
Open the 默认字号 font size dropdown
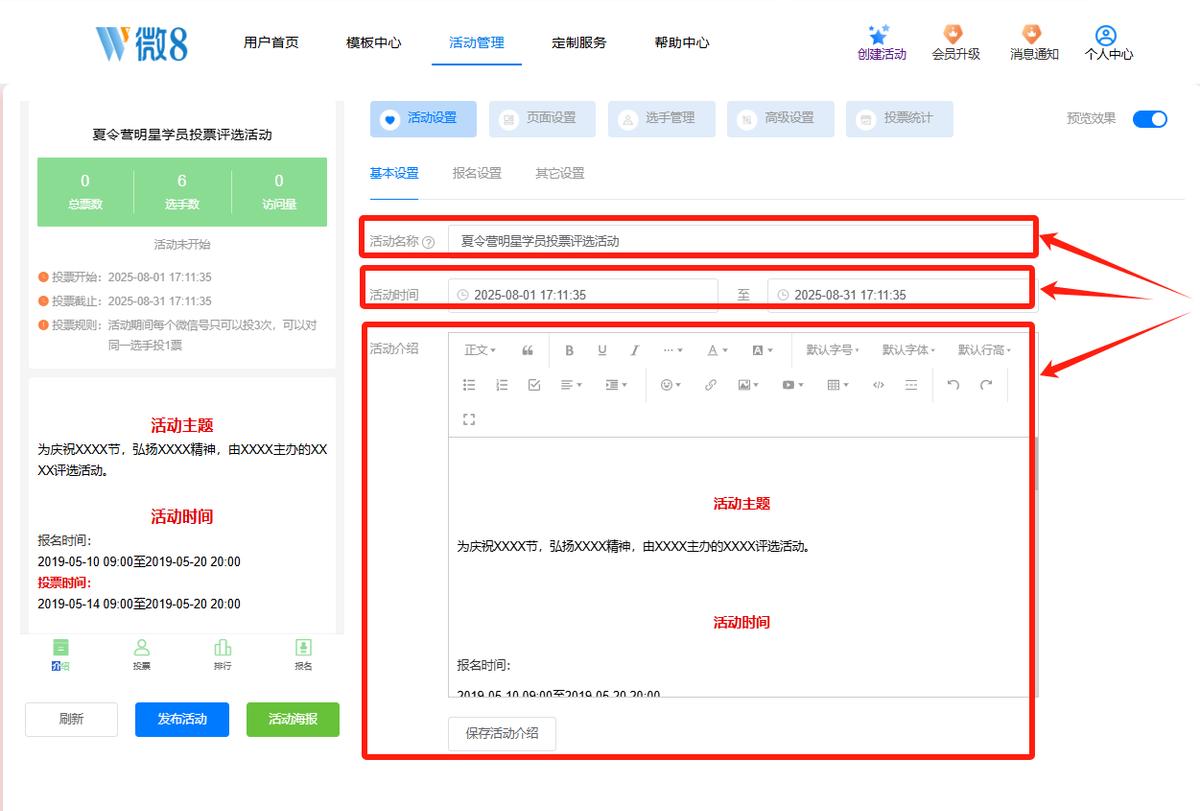832,350
